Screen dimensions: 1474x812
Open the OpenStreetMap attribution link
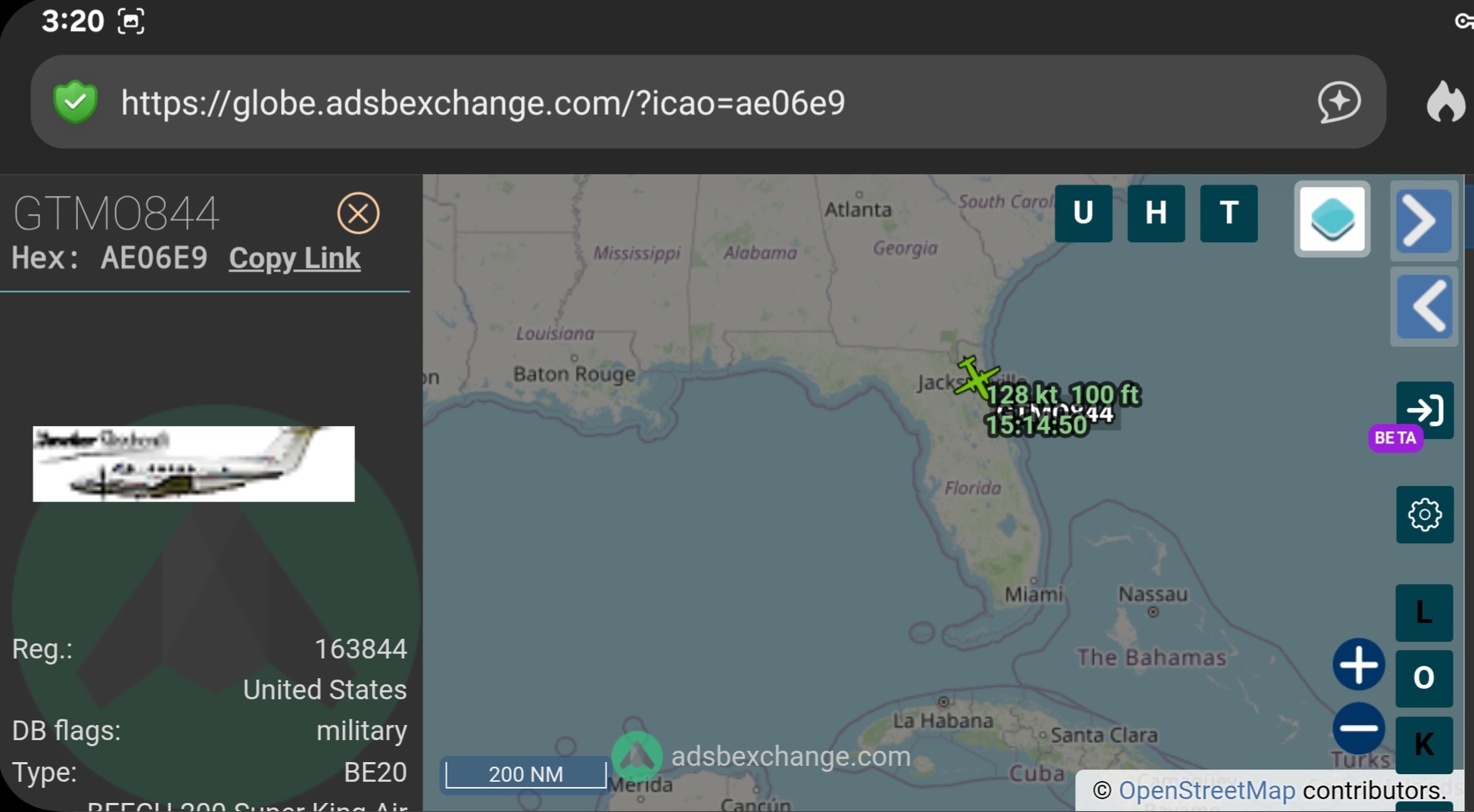tap(1207, 791)
